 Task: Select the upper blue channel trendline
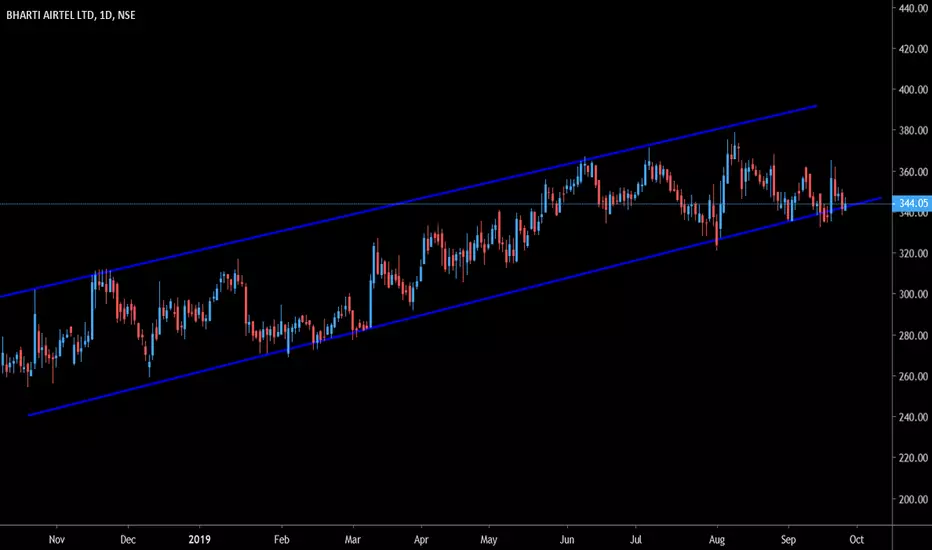408,202
